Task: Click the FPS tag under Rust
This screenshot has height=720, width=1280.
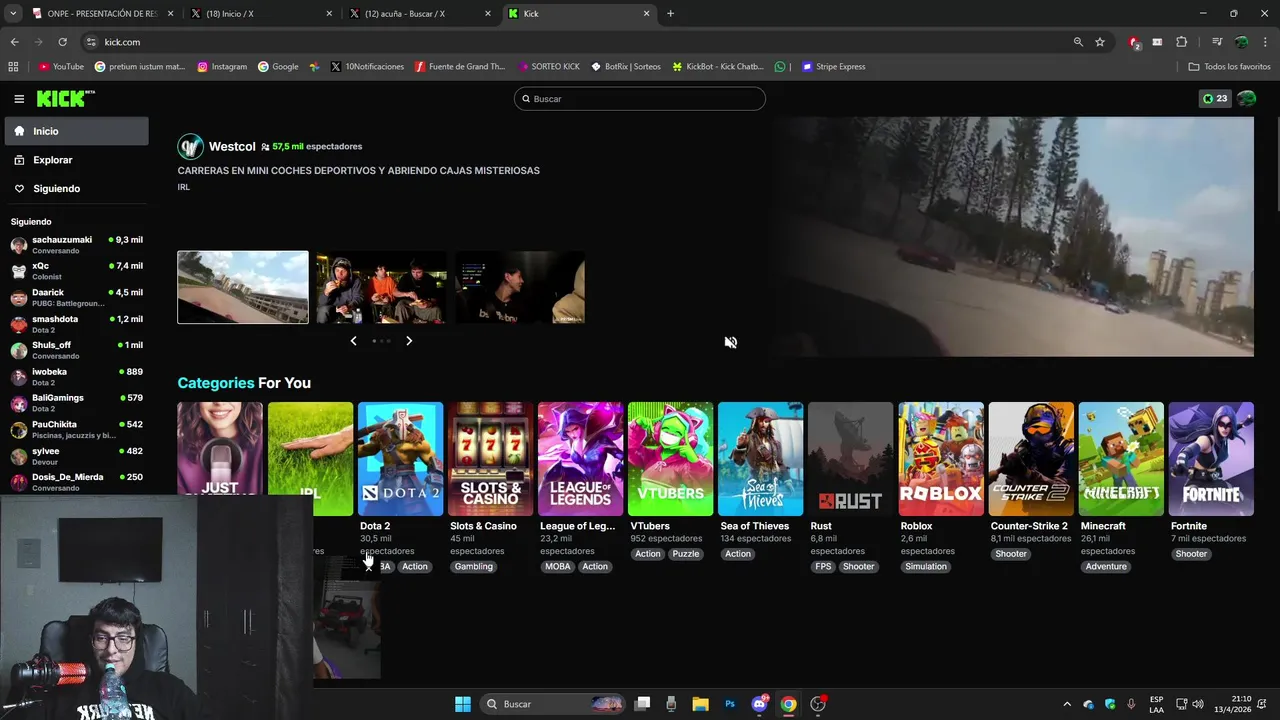Action: click(823, 567)
